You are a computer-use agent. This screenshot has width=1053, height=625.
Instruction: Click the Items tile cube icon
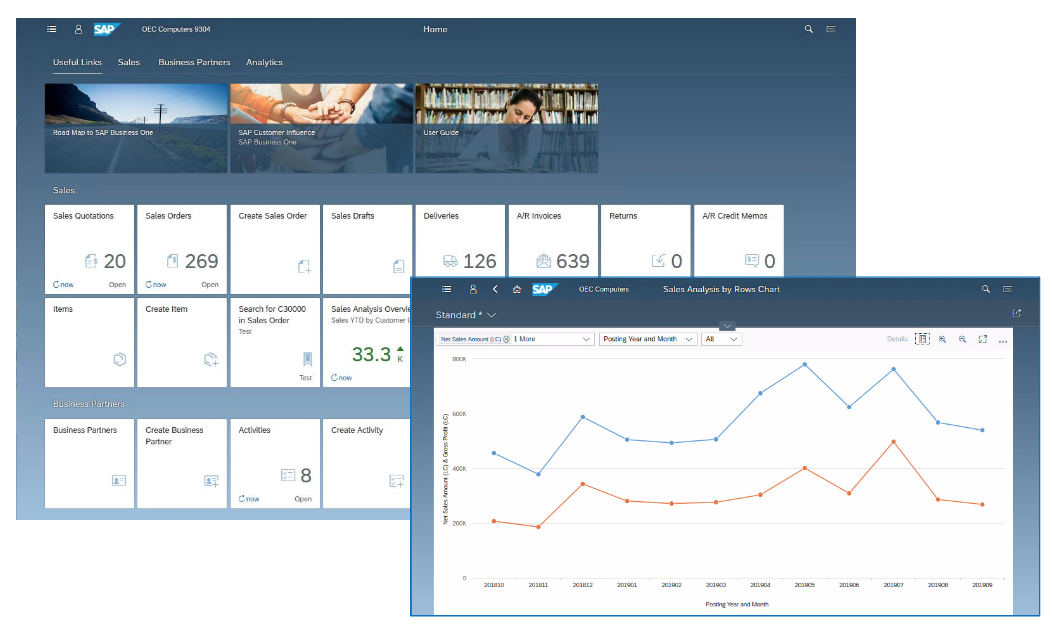(x=120, y=359)
